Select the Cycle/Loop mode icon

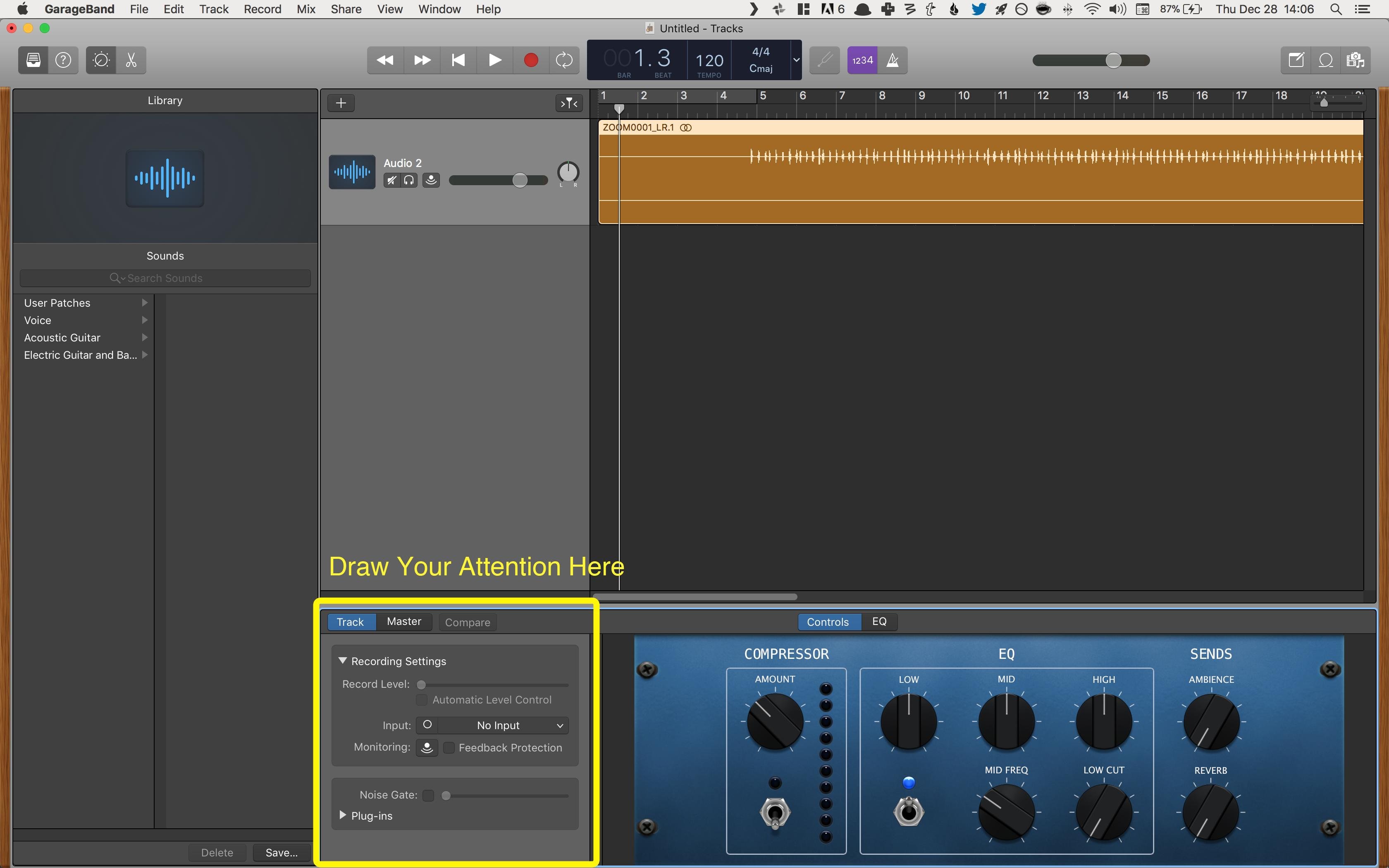(565, 60)
